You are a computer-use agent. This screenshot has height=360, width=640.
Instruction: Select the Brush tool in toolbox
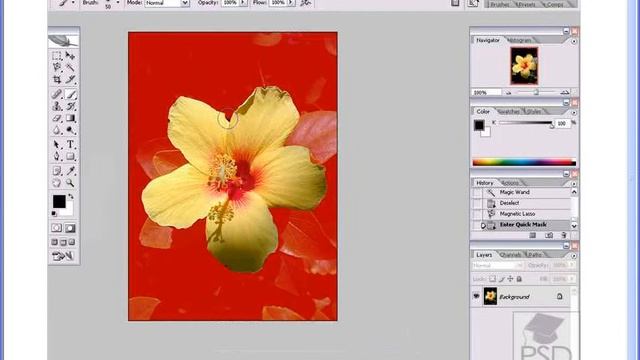click(x=70, y=94)
